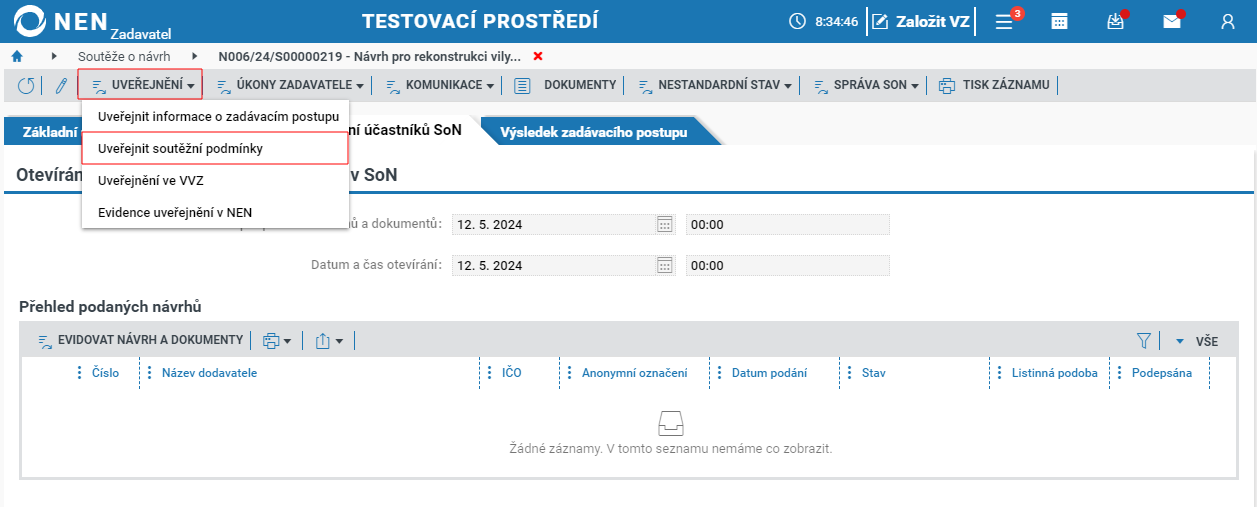This screenshot has width=1257, height=507.
Task: Click the refresh icon in toolbar
Action: pyautogui.click(x=26, y=85)
